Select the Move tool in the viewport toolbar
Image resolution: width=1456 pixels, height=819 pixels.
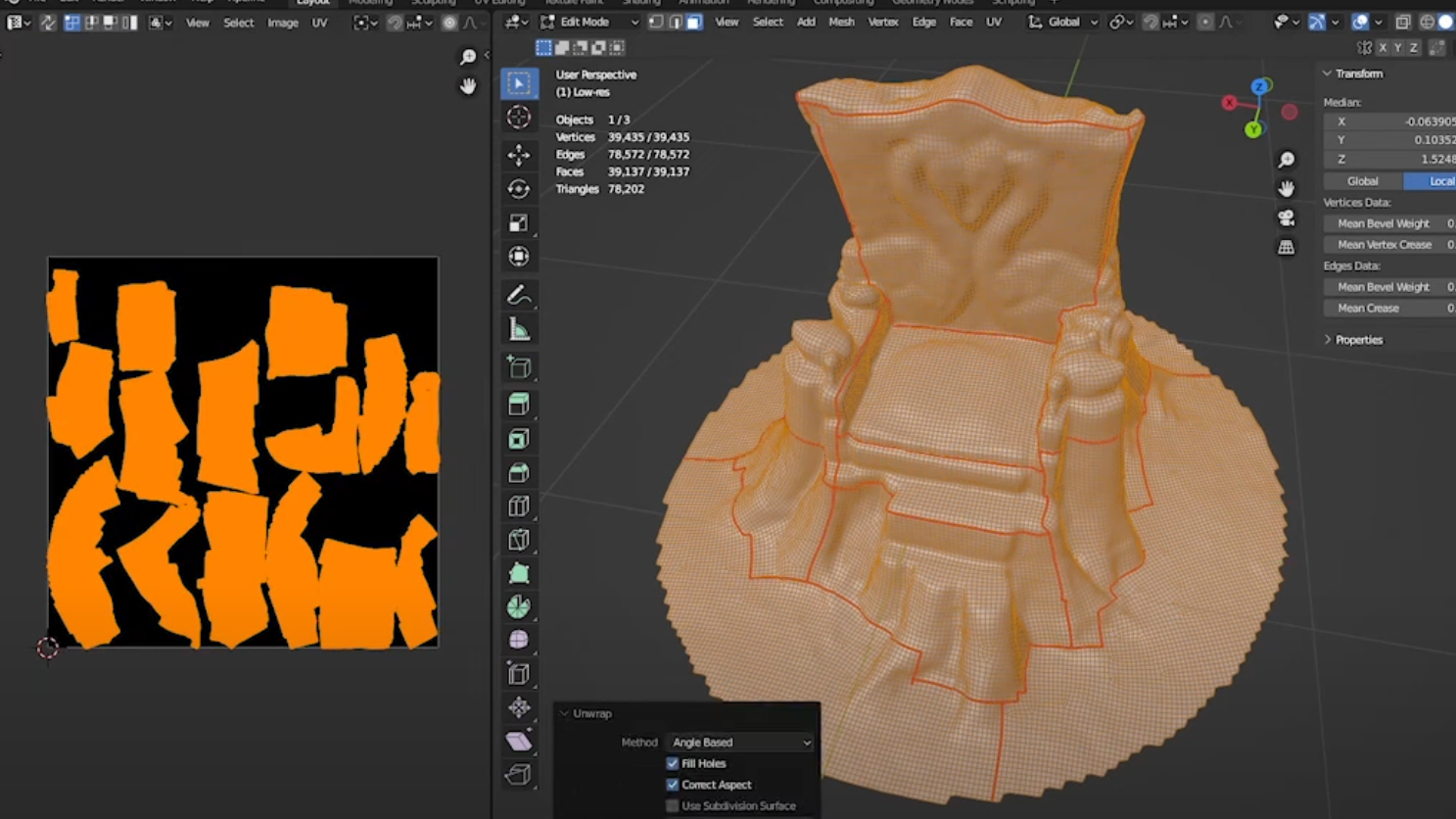(x=519, y=154)
